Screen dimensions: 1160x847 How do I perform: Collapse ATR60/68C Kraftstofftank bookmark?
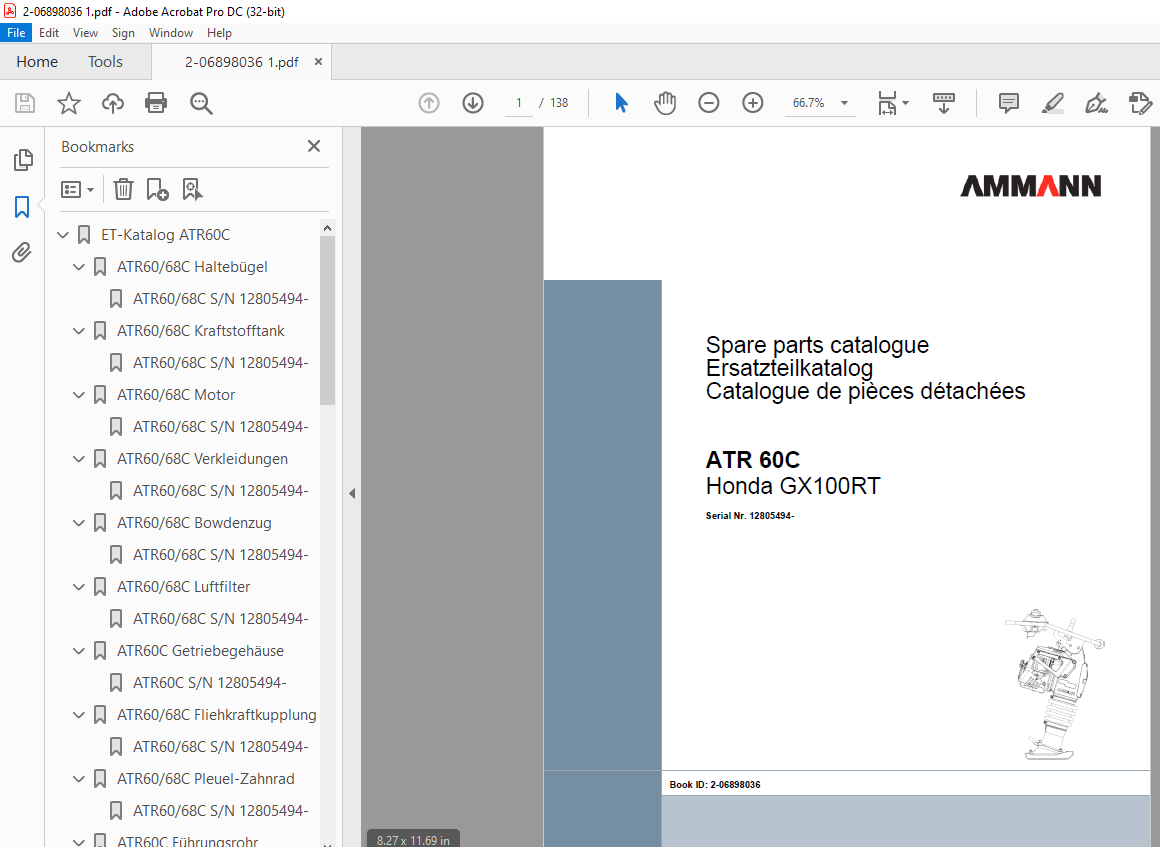pyautogui.click(x=79, y=331)
